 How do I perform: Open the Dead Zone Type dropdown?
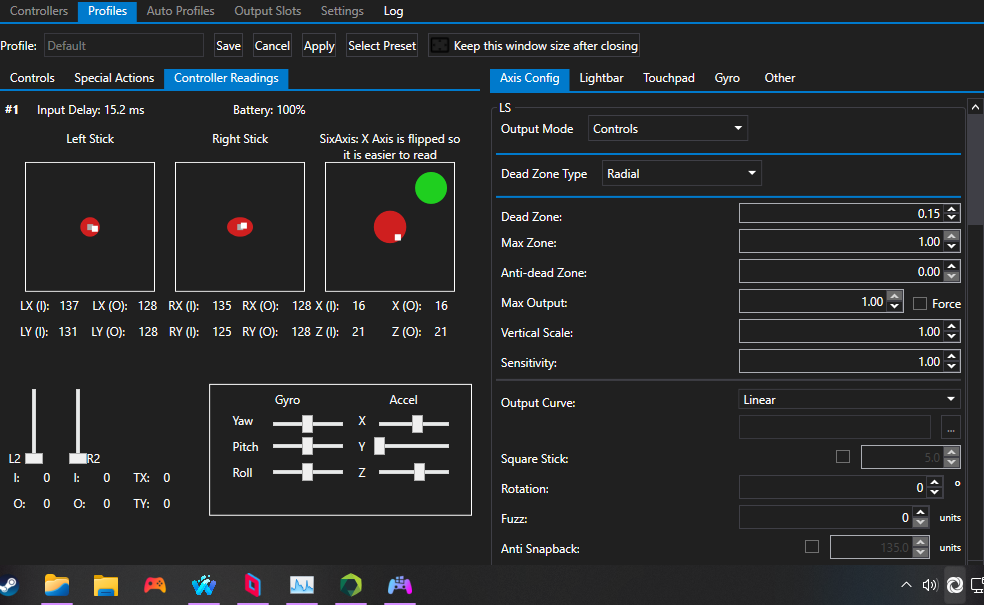[681, 173]
